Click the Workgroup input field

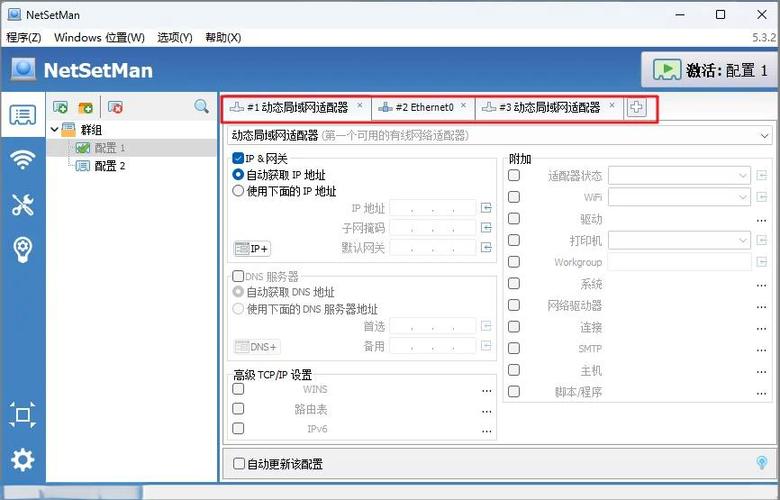[x=679, y=262]
